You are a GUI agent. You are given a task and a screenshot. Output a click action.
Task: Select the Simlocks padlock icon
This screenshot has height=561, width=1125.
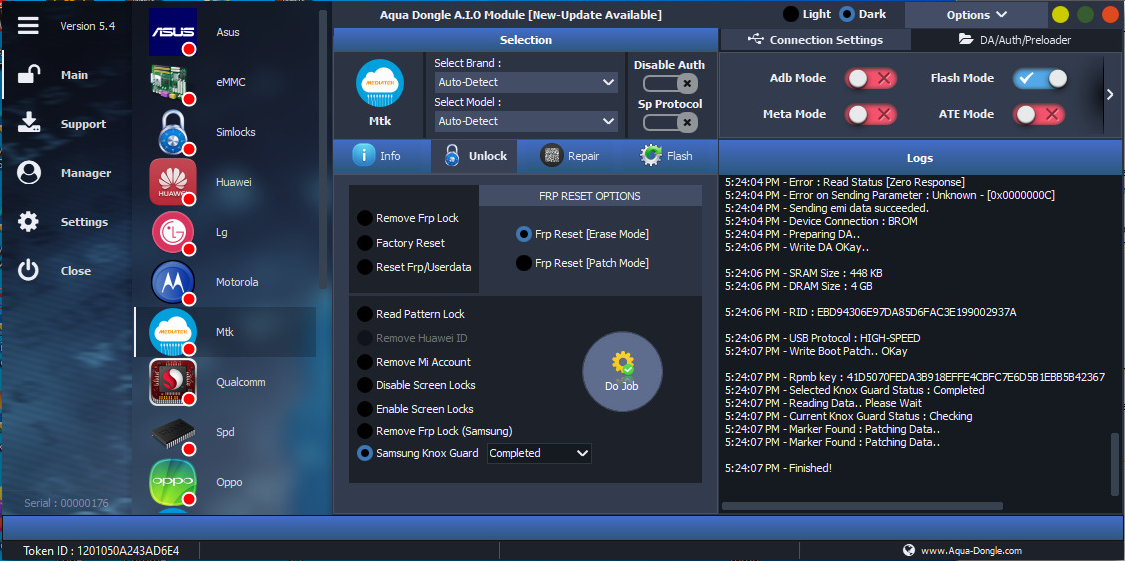click(x=173, y=132)
